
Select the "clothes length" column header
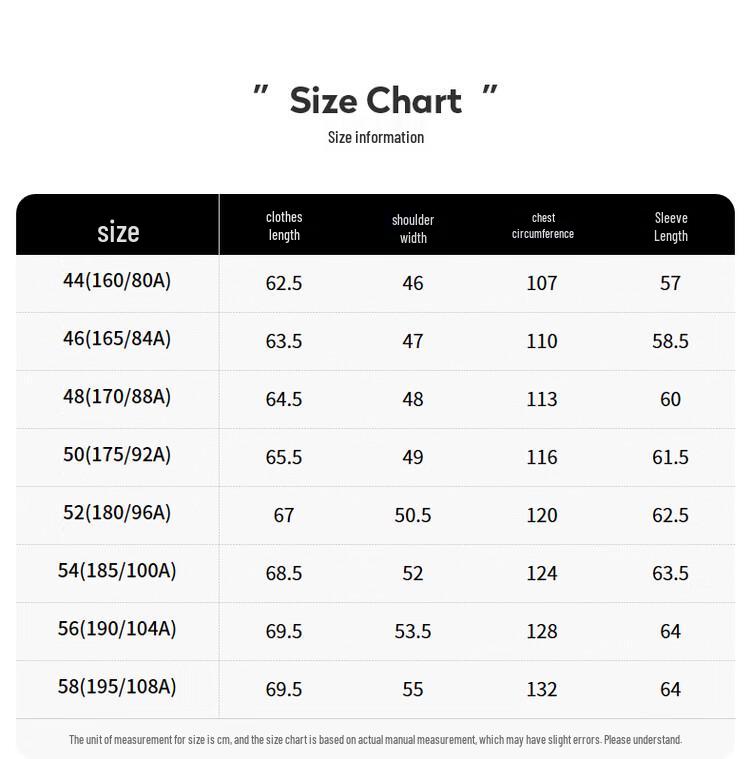(284, 226)
